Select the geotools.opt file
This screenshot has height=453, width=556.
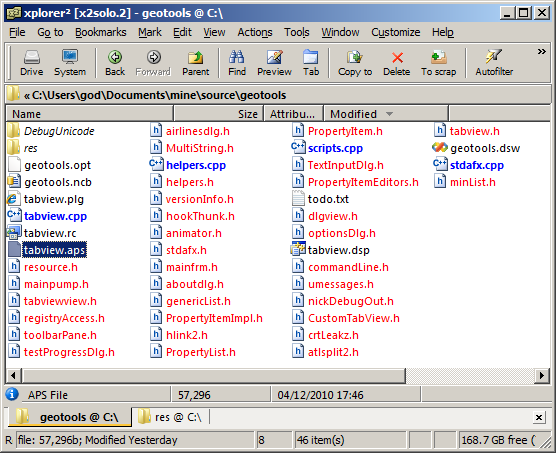click(x=57, y=165)
